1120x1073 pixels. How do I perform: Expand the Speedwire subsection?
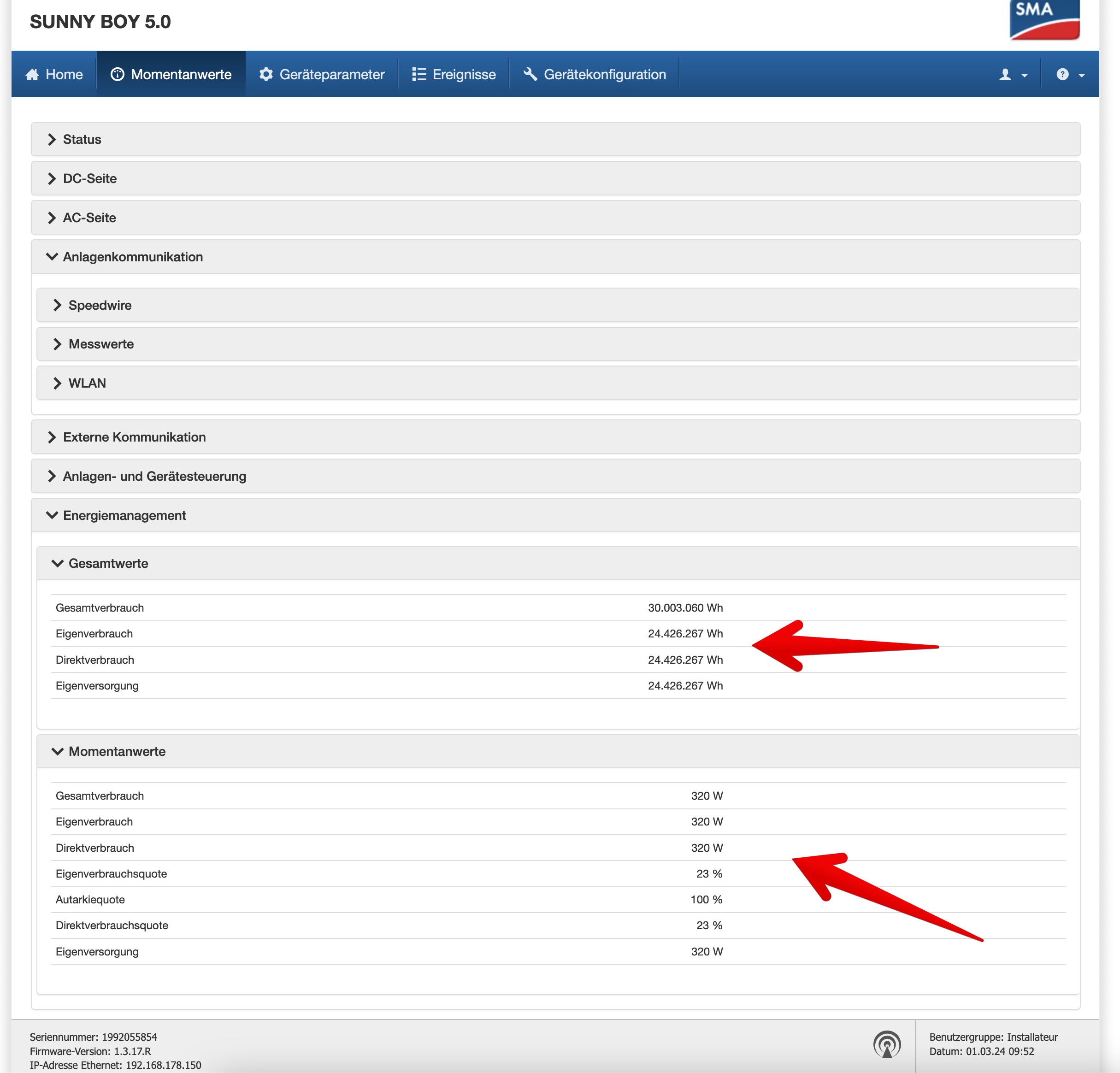point(558,305)
